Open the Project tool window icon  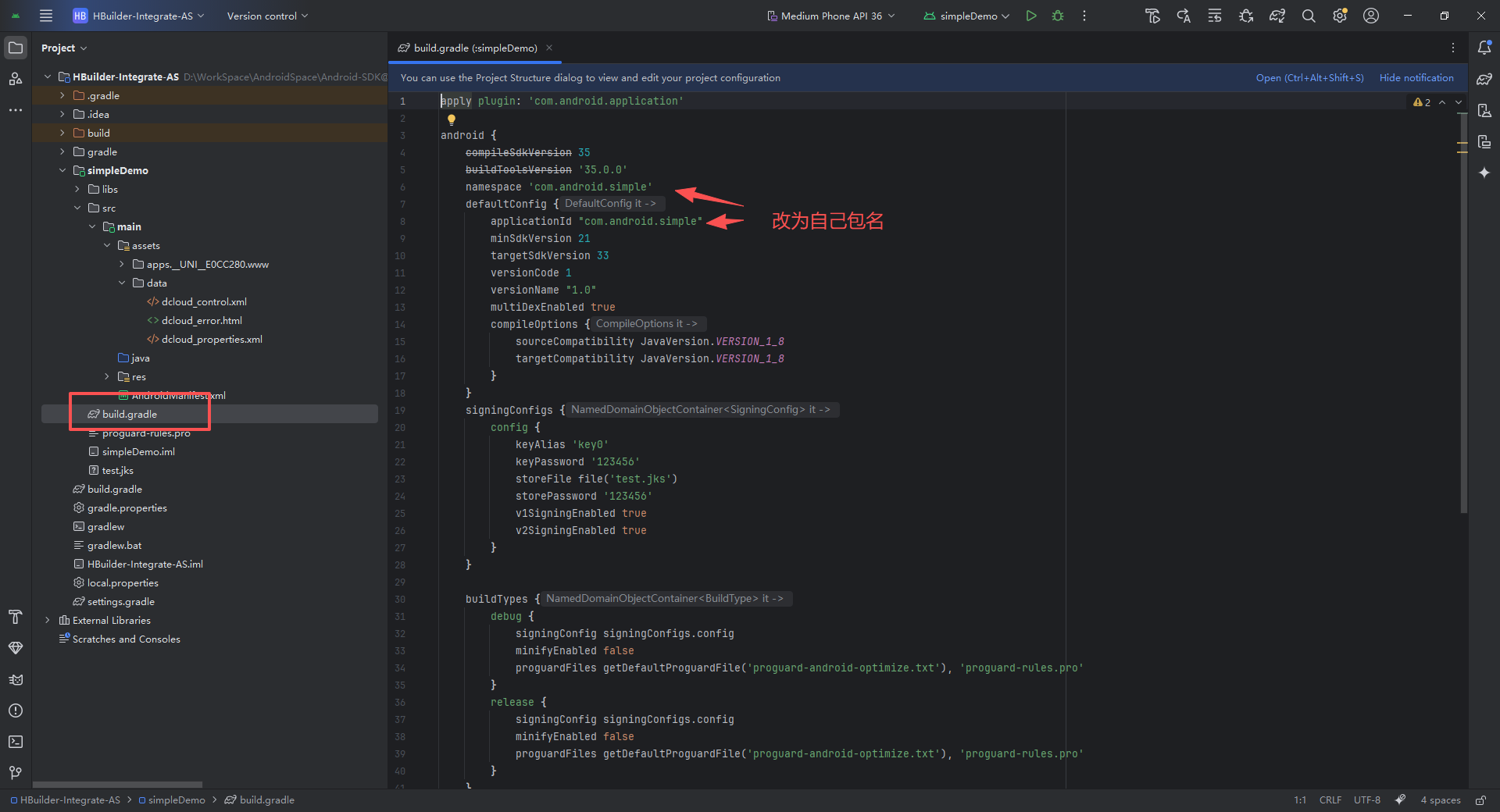16,48
